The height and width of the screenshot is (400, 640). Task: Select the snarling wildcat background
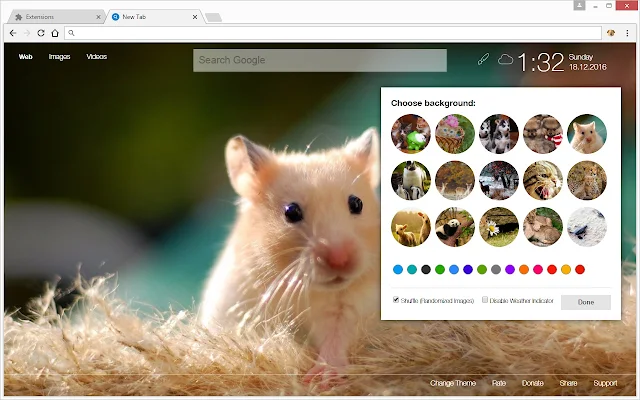[543, 180]
